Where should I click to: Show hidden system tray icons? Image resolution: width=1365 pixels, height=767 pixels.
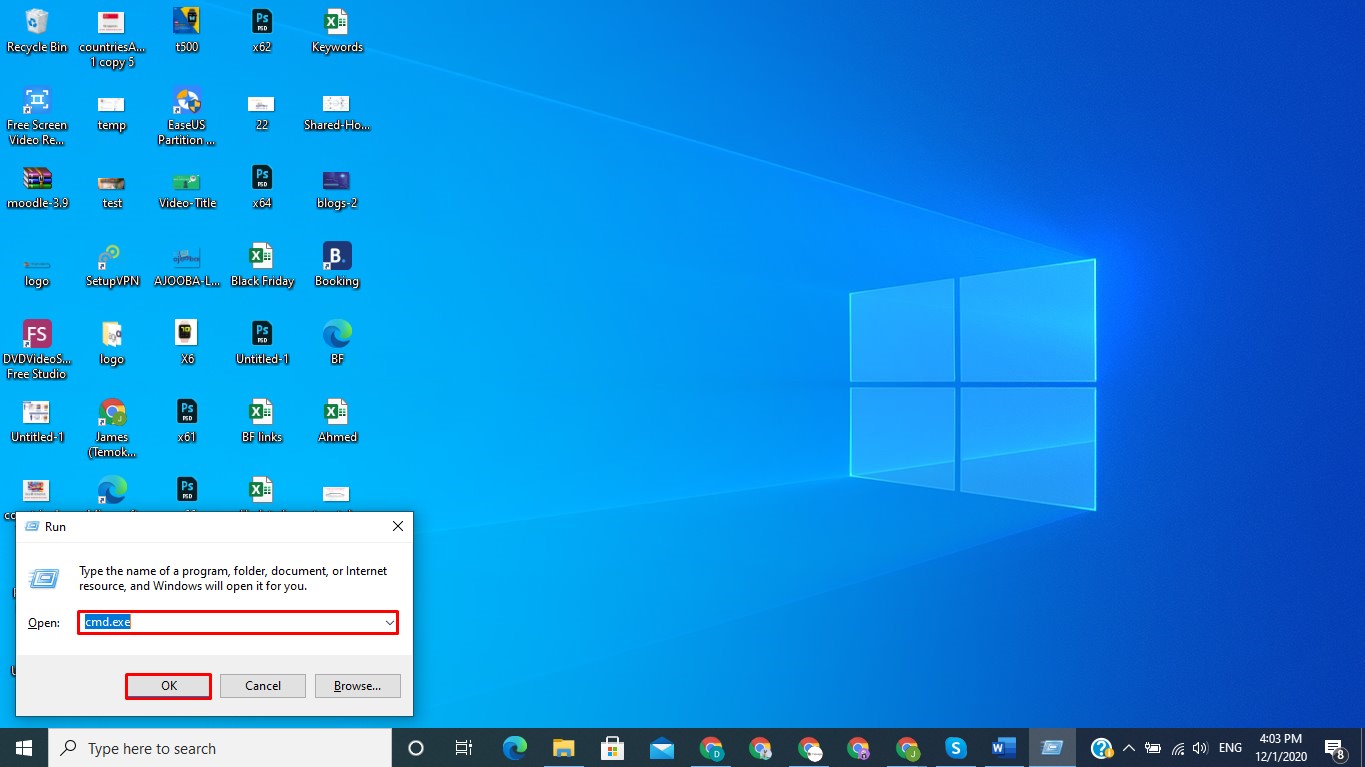[x=1128, y=747]
